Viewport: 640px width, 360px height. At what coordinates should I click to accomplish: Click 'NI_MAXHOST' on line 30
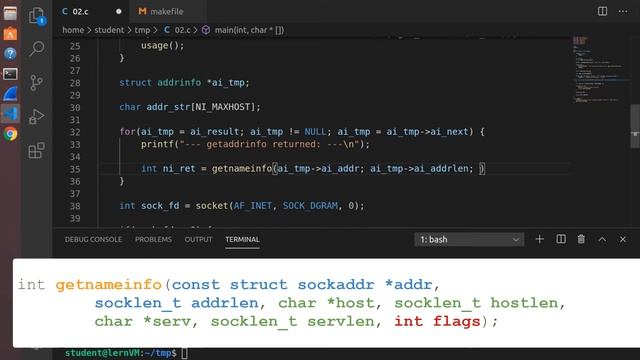pos(222,107)
